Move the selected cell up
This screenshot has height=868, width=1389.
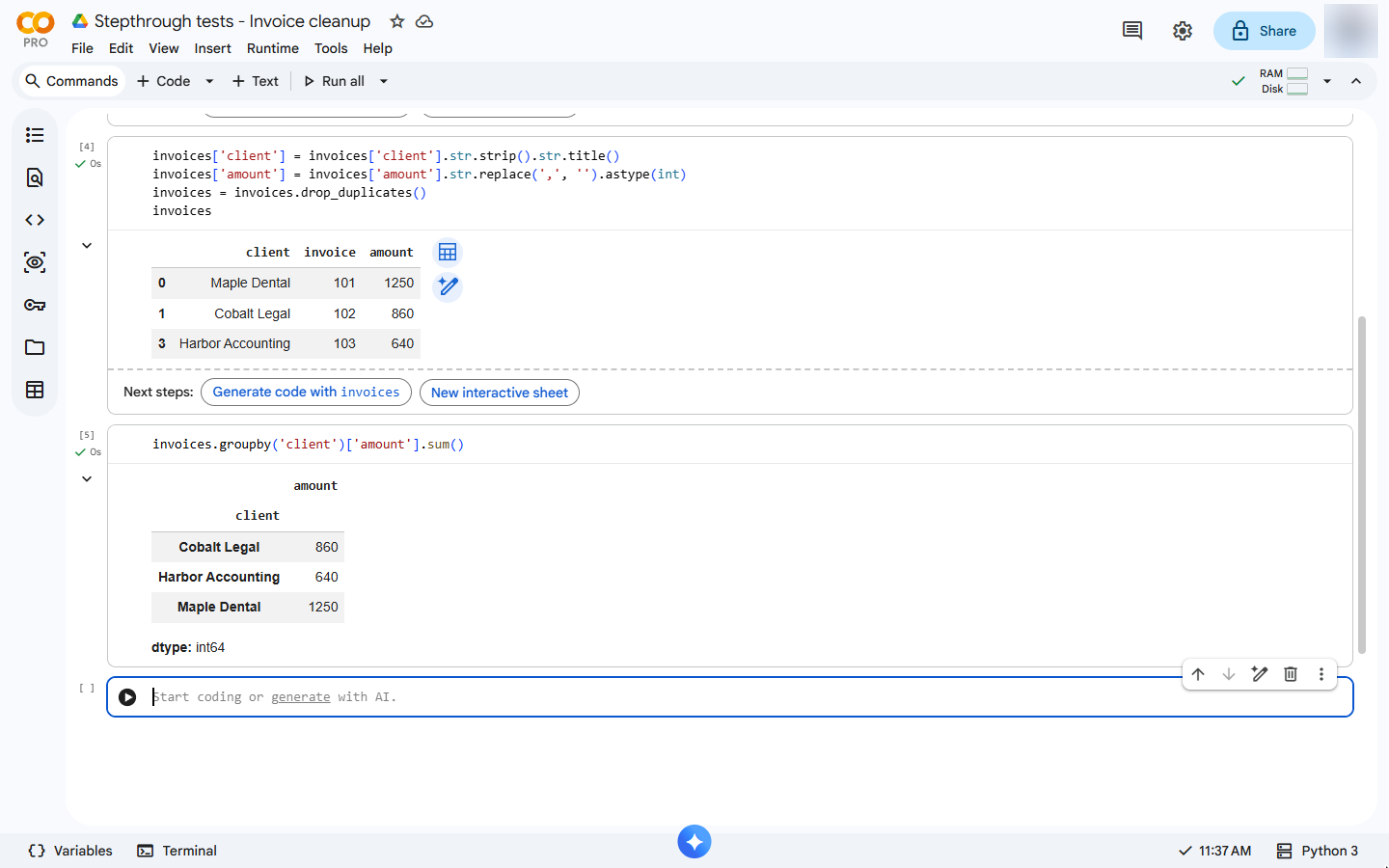coord(1198,674)
